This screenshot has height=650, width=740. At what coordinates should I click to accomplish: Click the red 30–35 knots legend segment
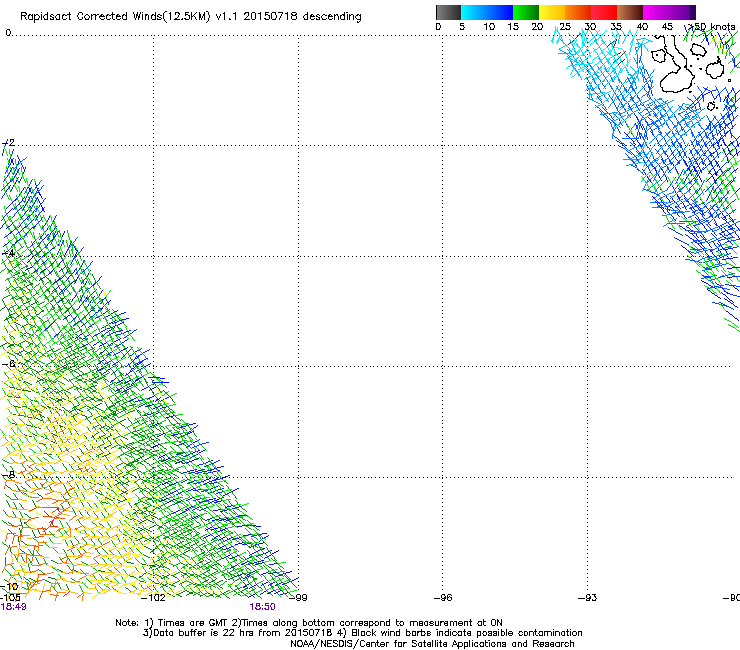[x=604, y=12]
